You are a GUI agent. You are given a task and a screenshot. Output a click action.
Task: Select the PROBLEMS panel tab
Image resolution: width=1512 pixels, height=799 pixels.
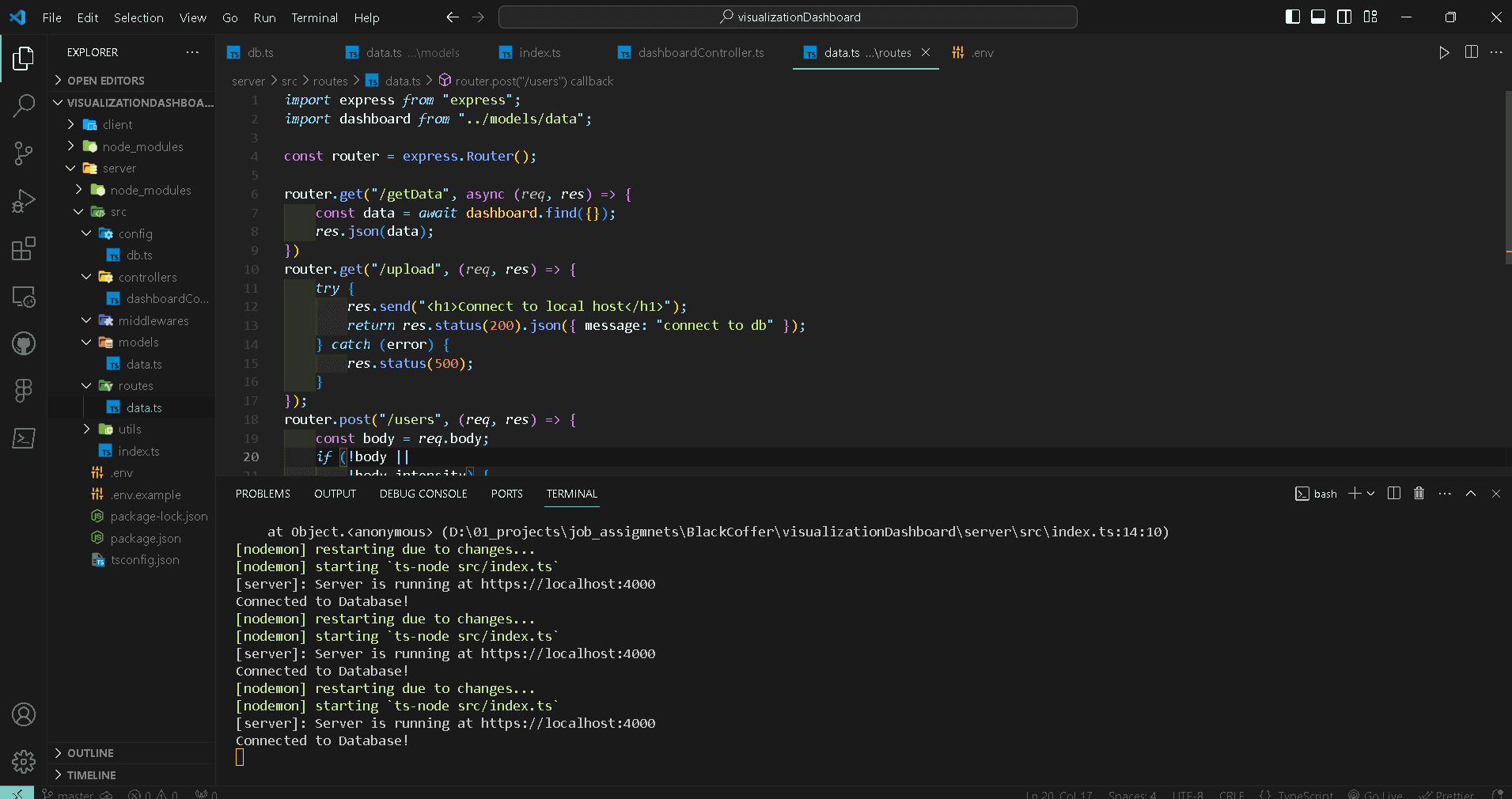[x=263, y=494]
